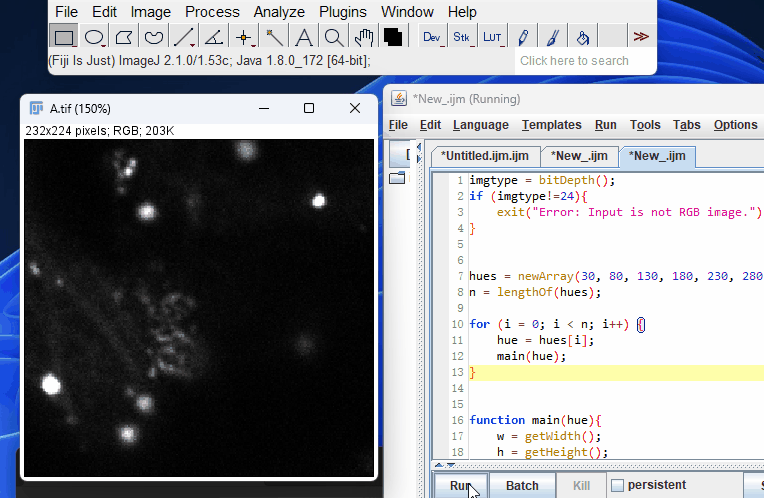Click the A.tif window icon

coord(37,108)
